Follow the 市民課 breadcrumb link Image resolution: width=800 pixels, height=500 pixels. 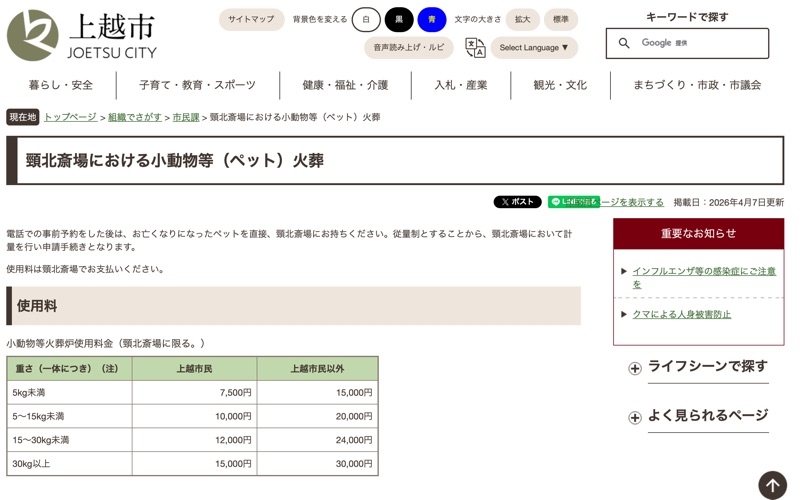click(x=186, y=117)
